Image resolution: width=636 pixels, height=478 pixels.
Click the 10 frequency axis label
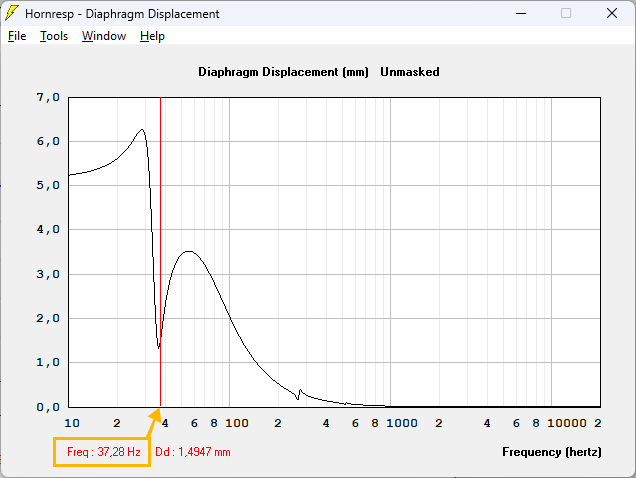[72, 423]
